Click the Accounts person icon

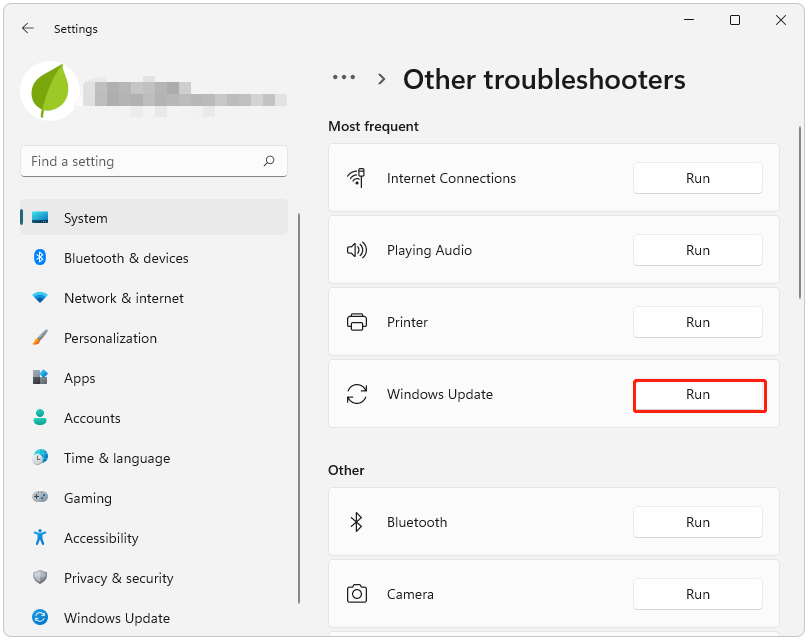pos(40,417)
